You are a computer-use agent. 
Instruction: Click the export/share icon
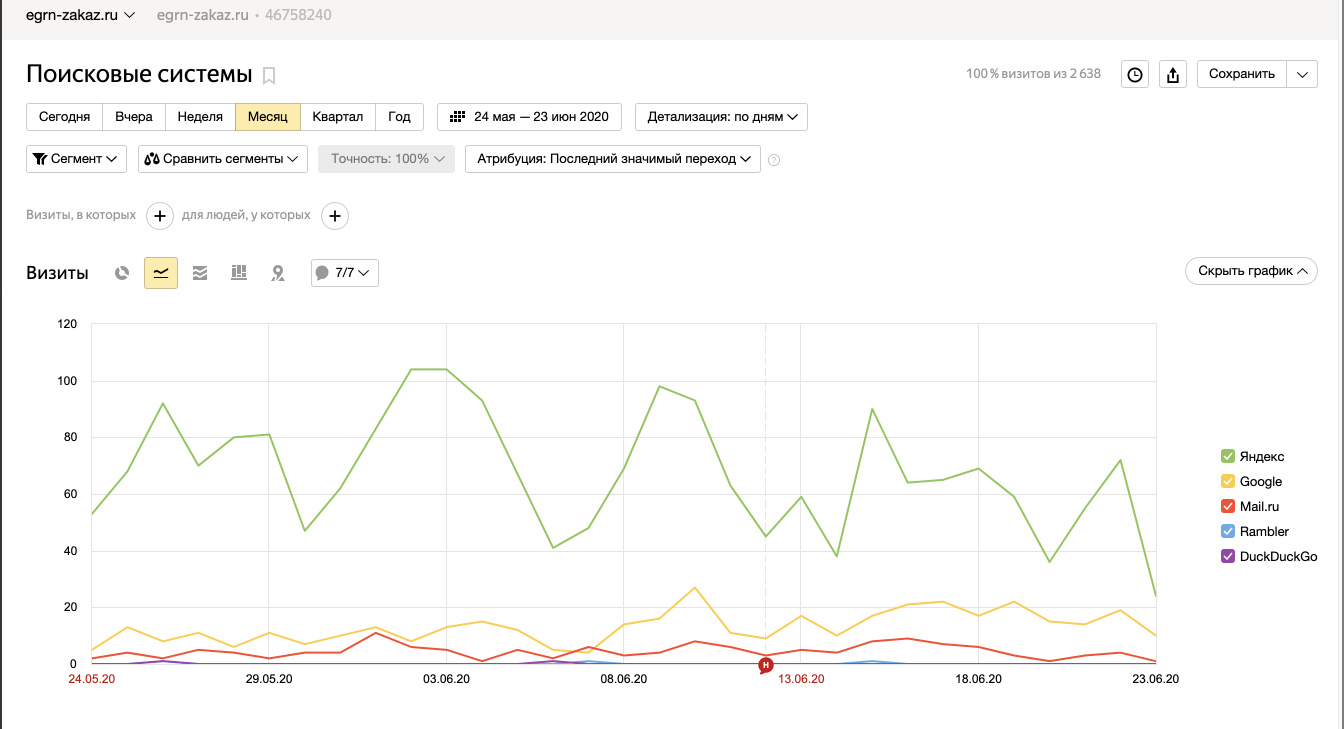click(x=1174, y=74)
